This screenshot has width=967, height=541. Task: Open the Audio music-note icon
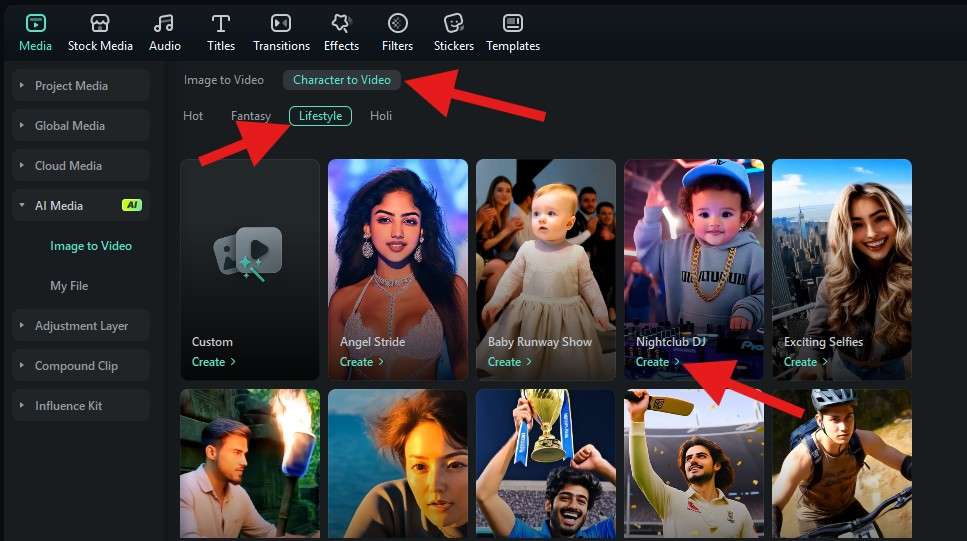tap(164, 23)
